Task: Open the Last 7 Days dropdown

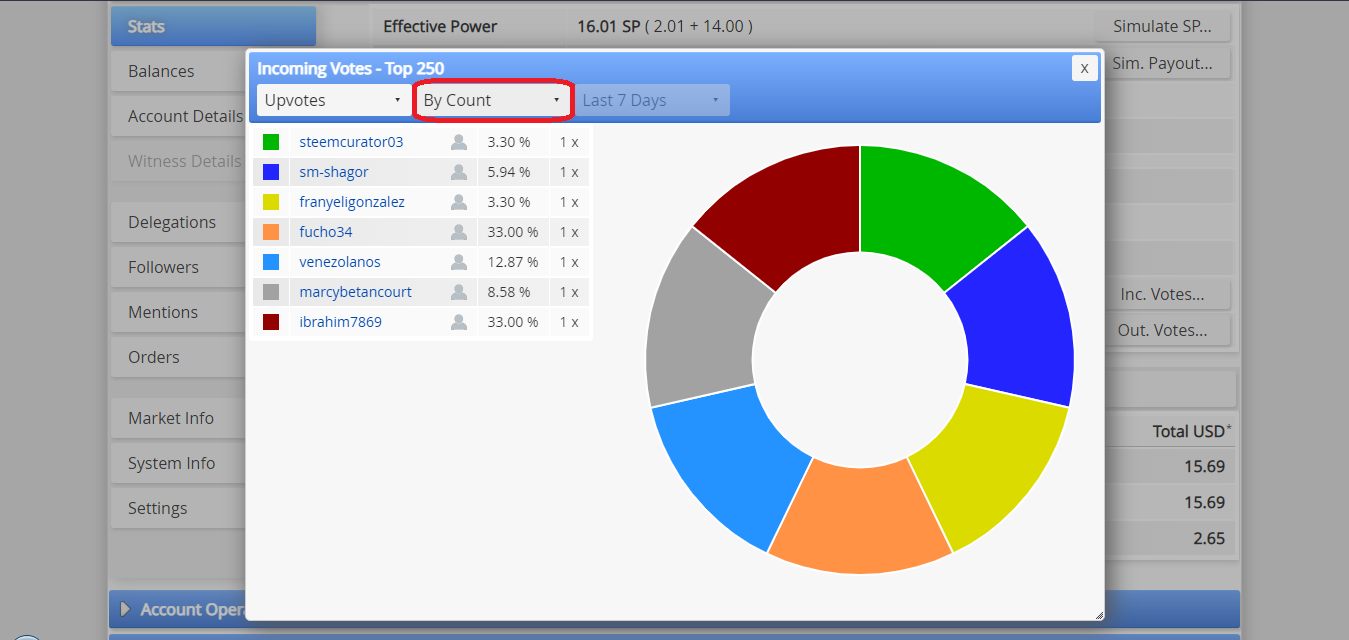Action: [652, 100]
